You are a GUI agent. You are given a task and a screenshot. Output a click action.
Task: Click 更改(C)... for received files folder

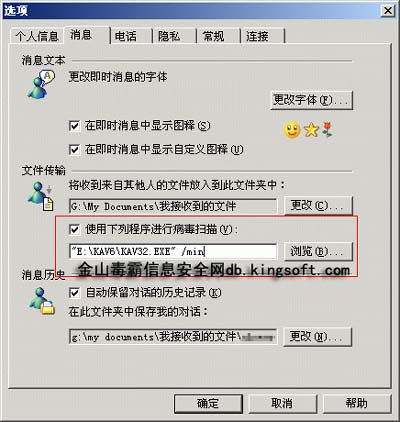point(318,205)
